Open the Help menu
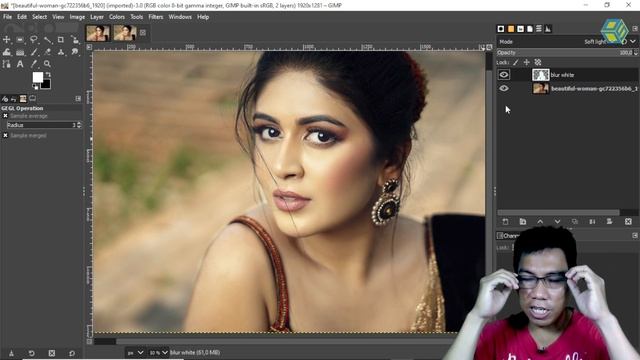The width and height of the screenshot is (640, 360). [203, 17]
